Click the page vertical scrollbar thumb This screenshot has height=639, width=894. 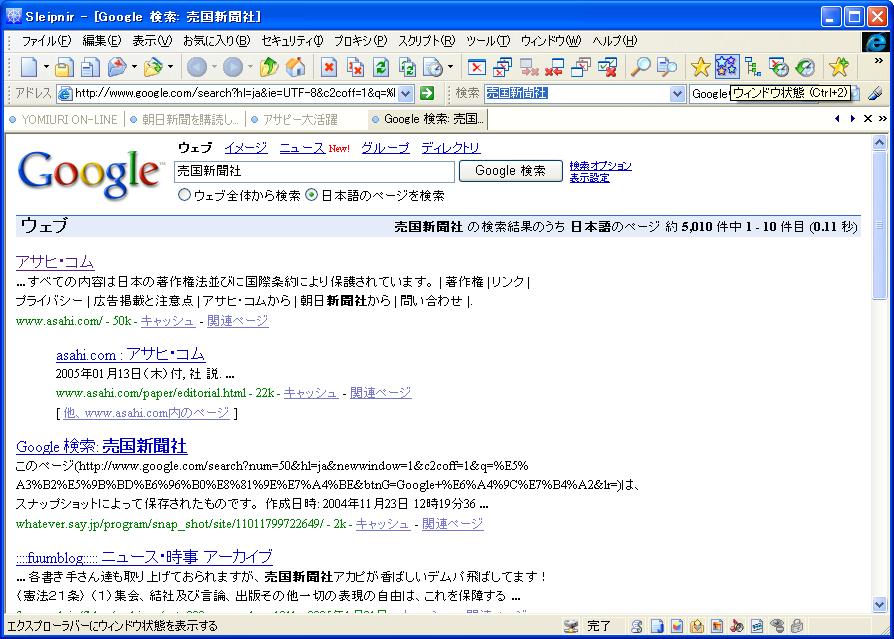point(879,225)
